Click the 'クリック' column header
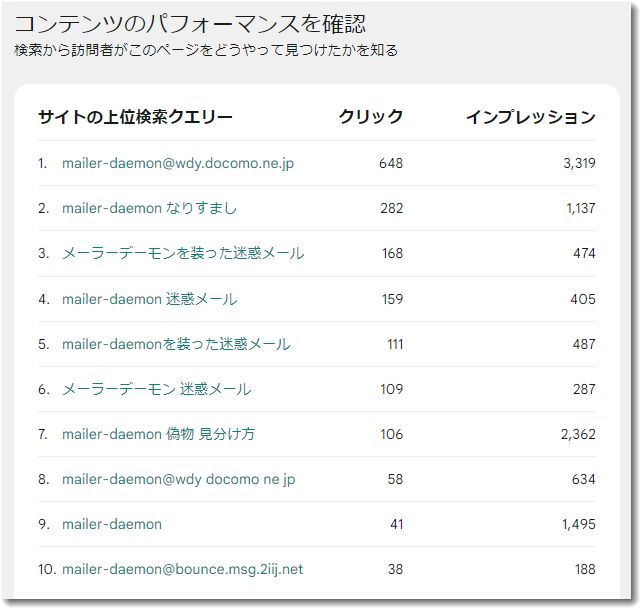The height and width of the screenshot is (608, 640). point(371,117)
